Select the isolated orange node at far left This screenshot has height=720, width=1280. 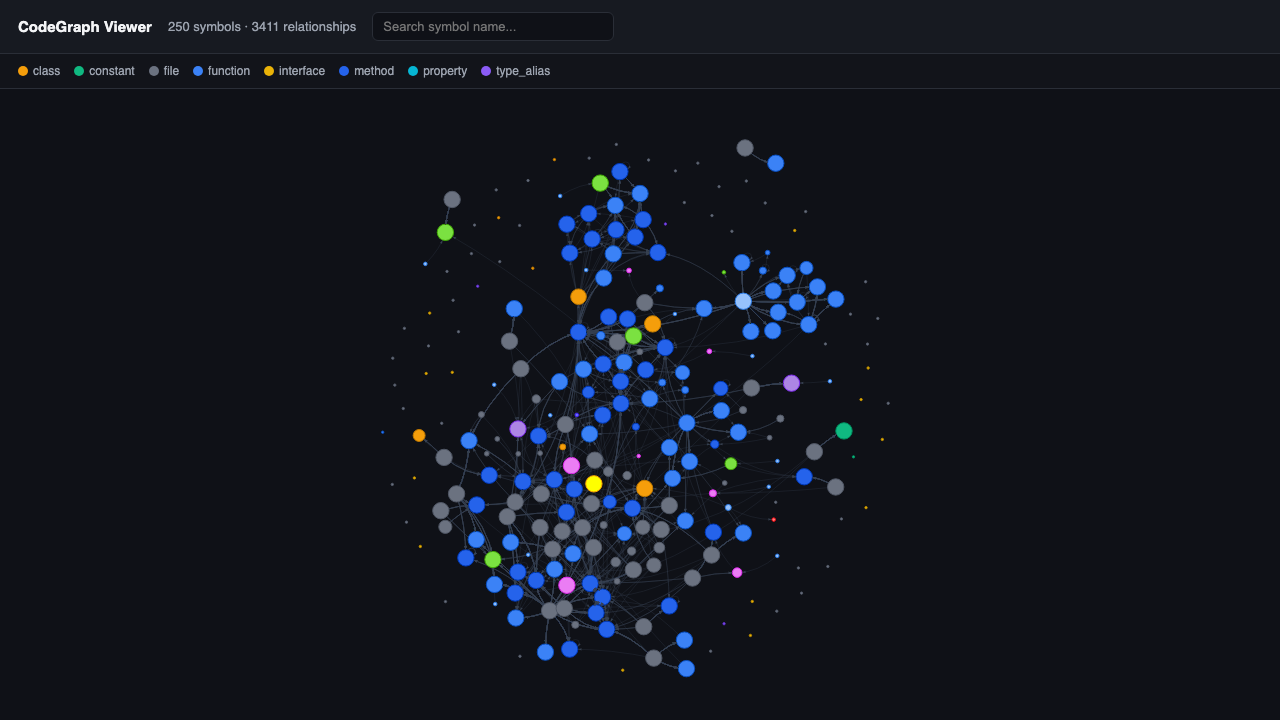419,435
